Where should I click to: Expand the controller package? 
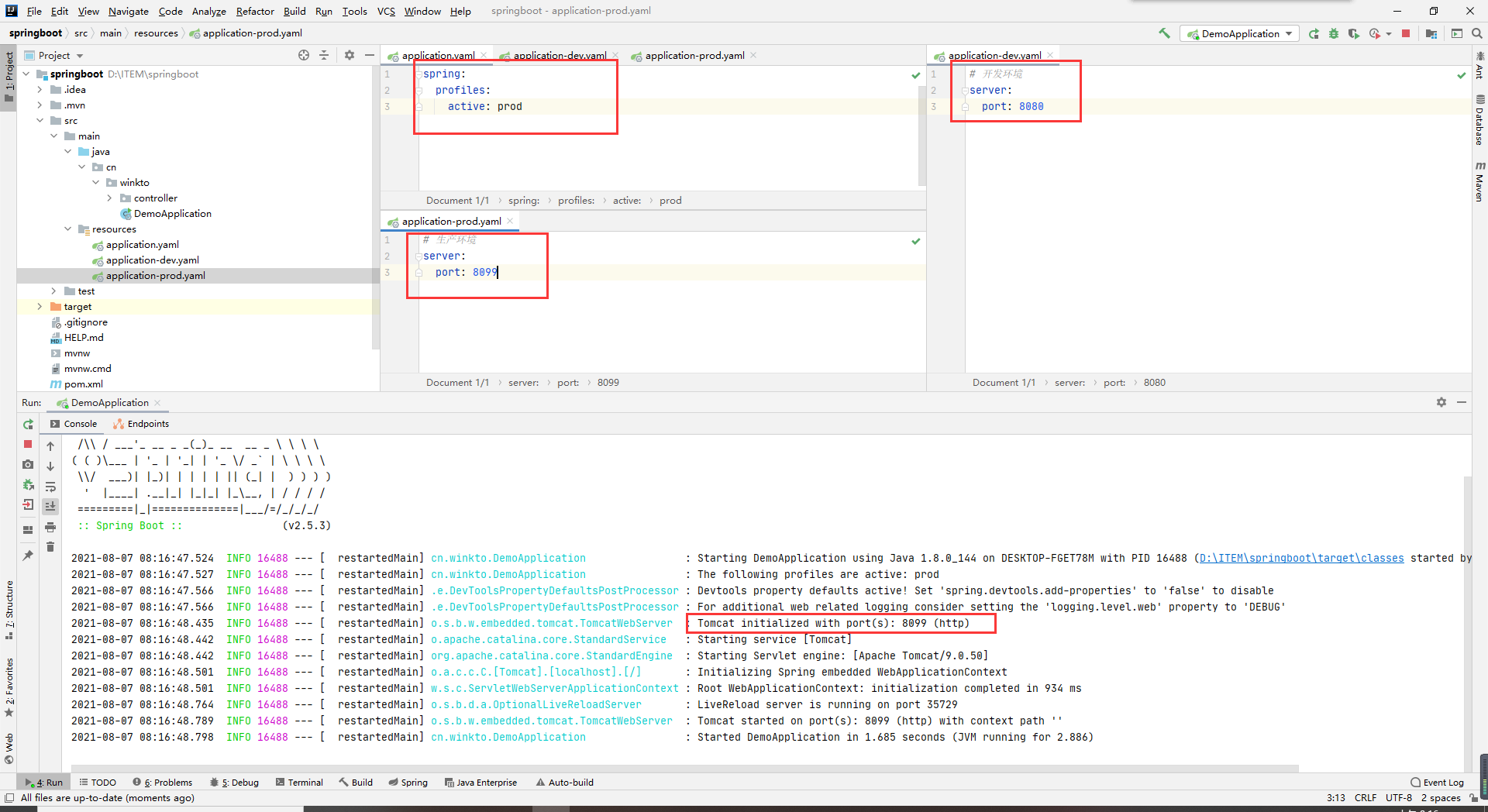coord(109,198)
